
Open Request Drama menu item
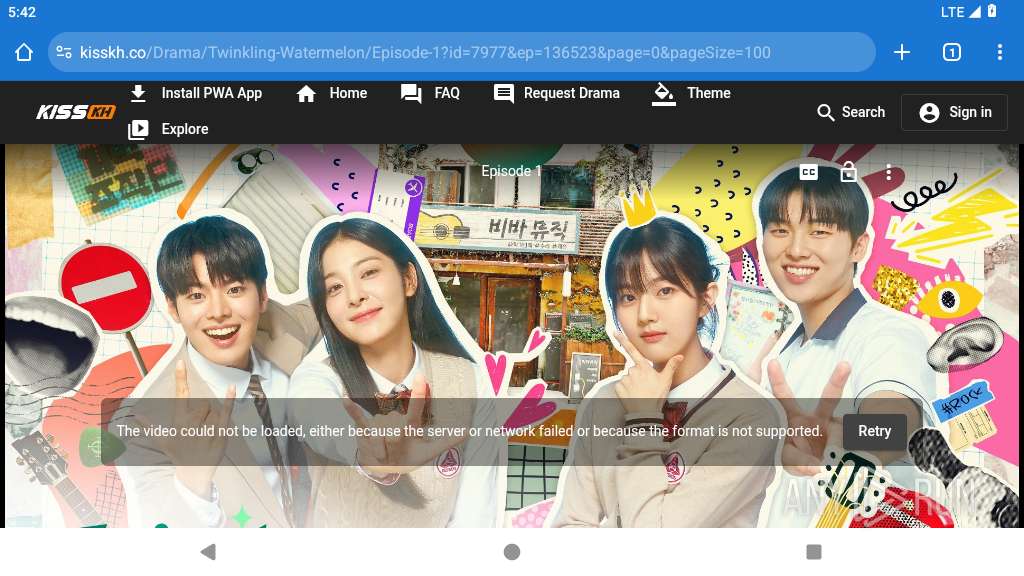[x=571, y=93]
